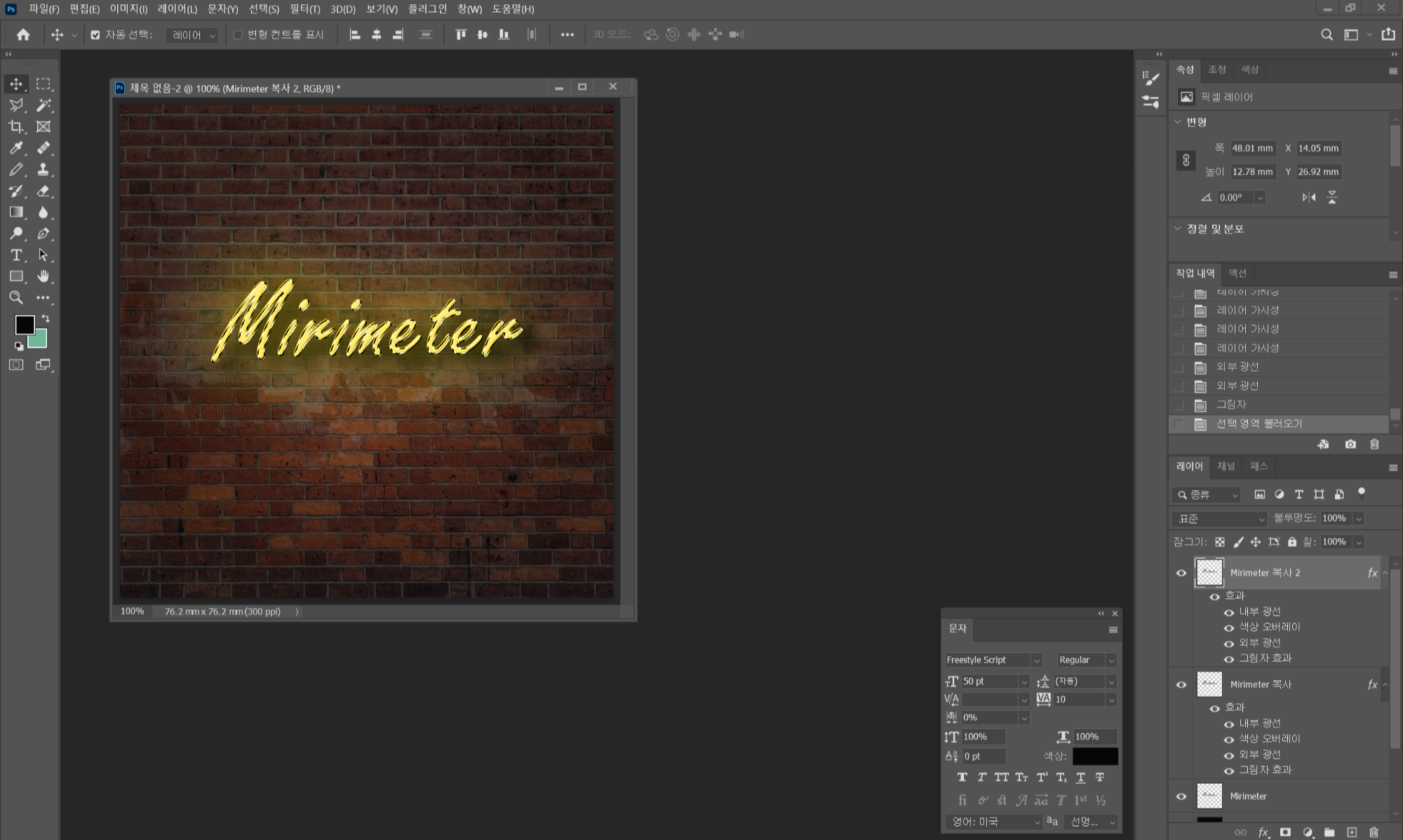This screenshot has height=840, width=1403.
Task: Click the delete layer trash icon
Action: pyautogui.click(x=1374, y=832)
